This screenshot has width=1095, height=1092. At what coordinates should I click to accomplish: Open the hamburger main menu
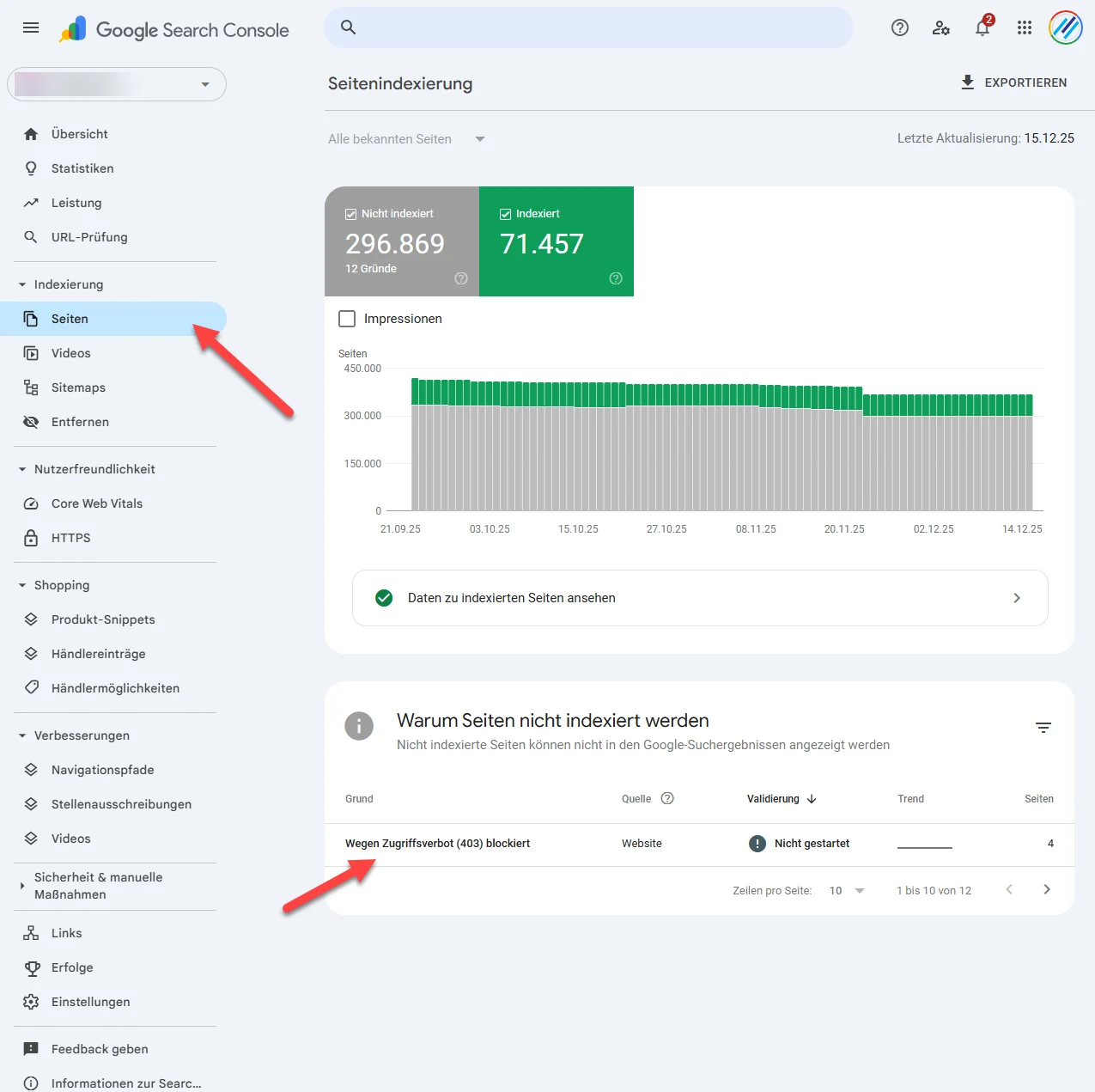click(31, 27)
